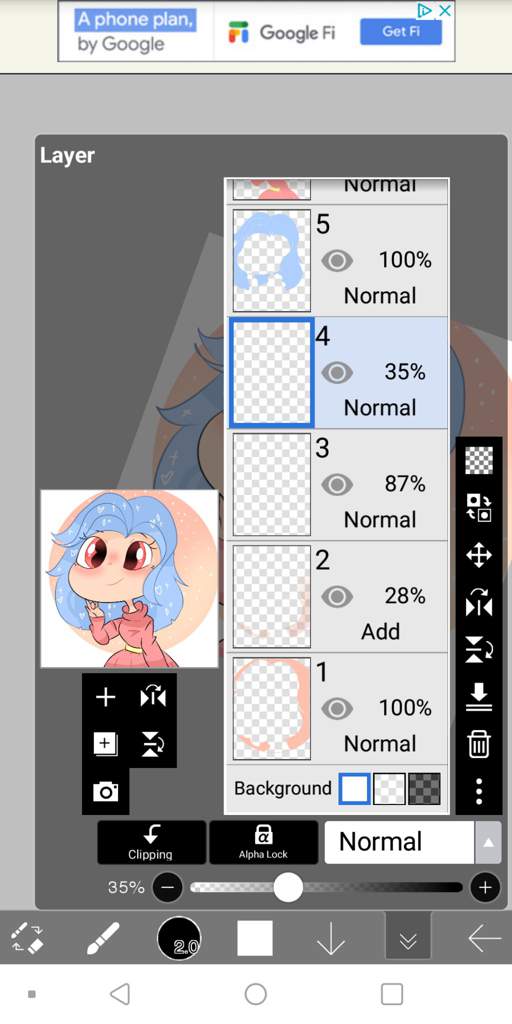Collapse layer panel with double-chevron button
512x1024 pixels.
(408, 938)
